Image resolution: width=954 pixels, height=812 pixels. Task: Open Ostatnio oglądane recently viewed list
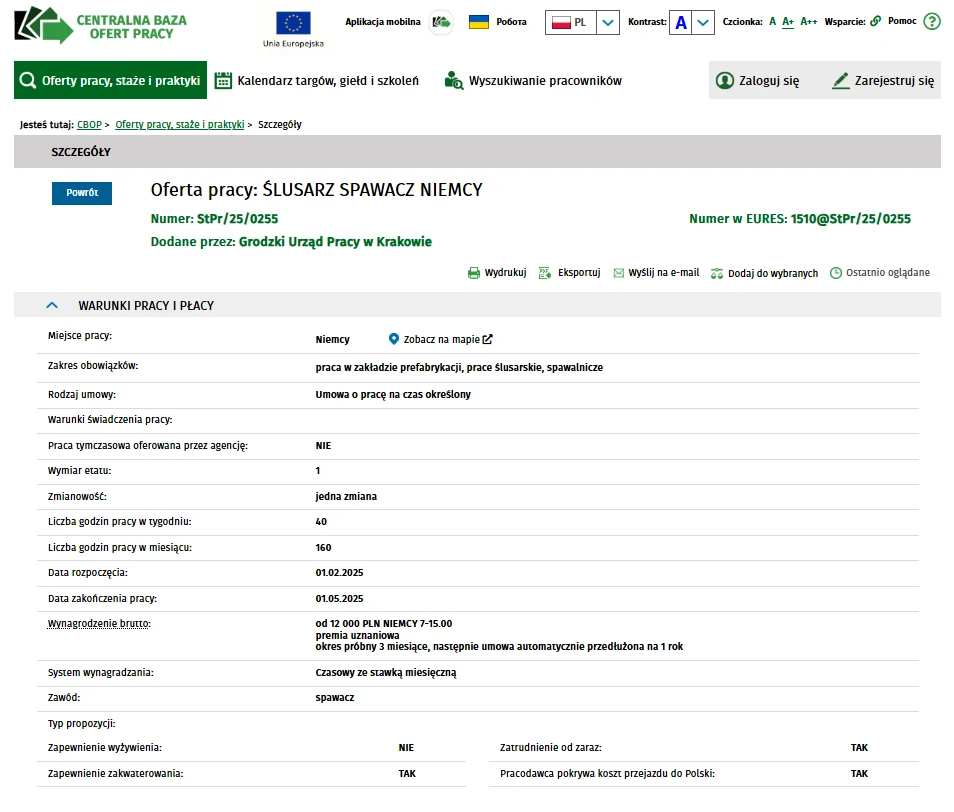pos(880,273)
